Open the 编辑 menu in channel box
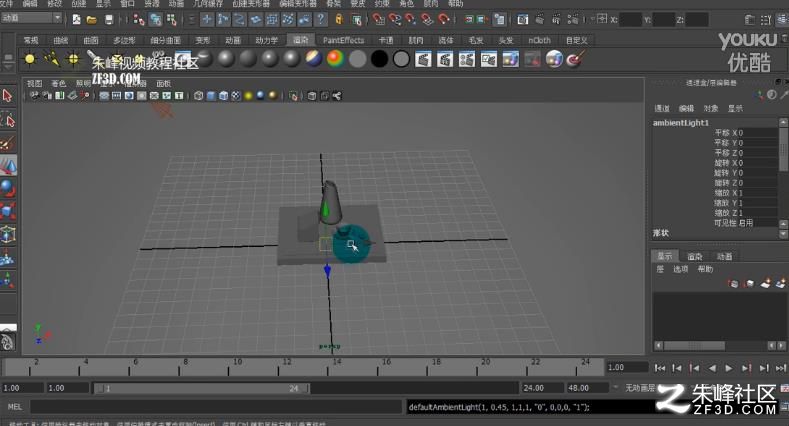 click(x=686, y=108)
